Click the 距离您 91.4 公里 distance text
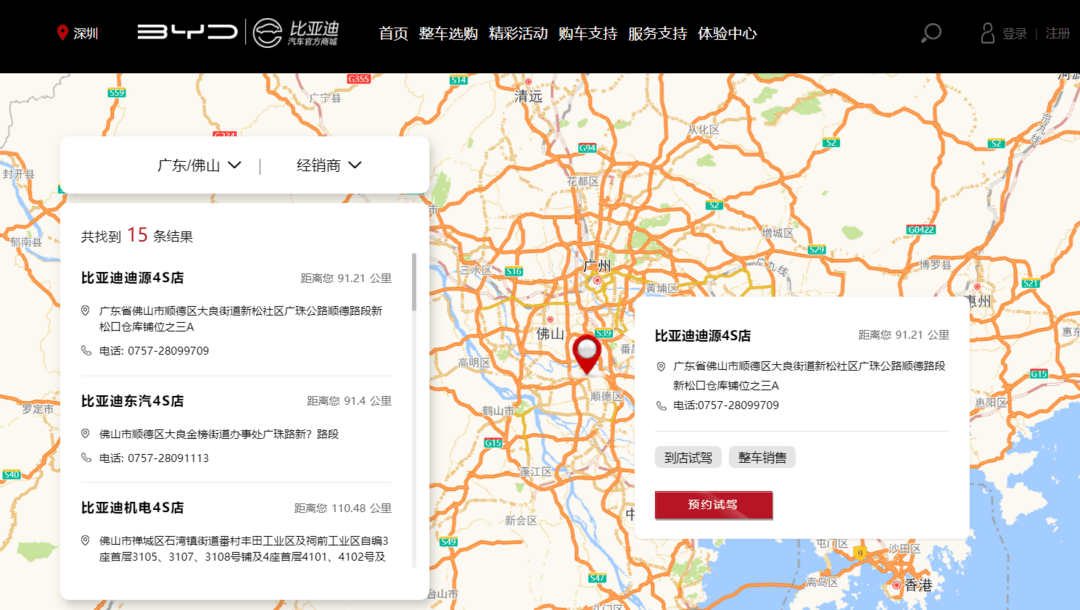Viewport: 1080px width, 610px height. click(349, 401)
